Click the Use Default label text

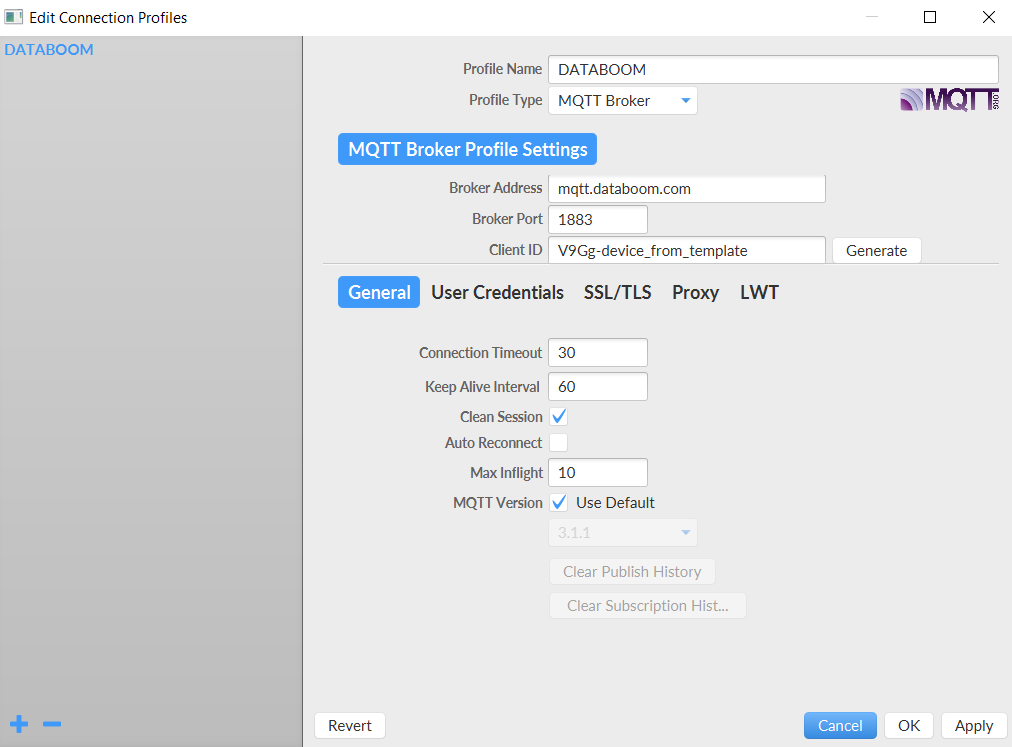tap(615, 503)
